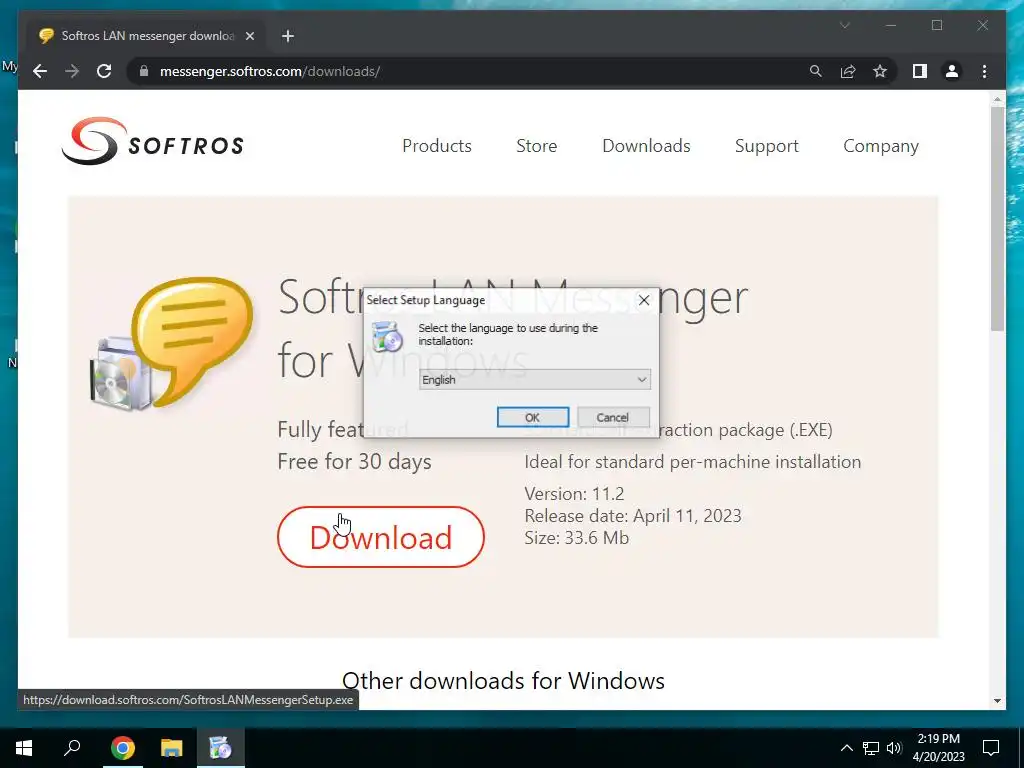Click 'Ideal for standard per-machine installation' text
Screen dimensions: 1024x768
pos(692,462)
